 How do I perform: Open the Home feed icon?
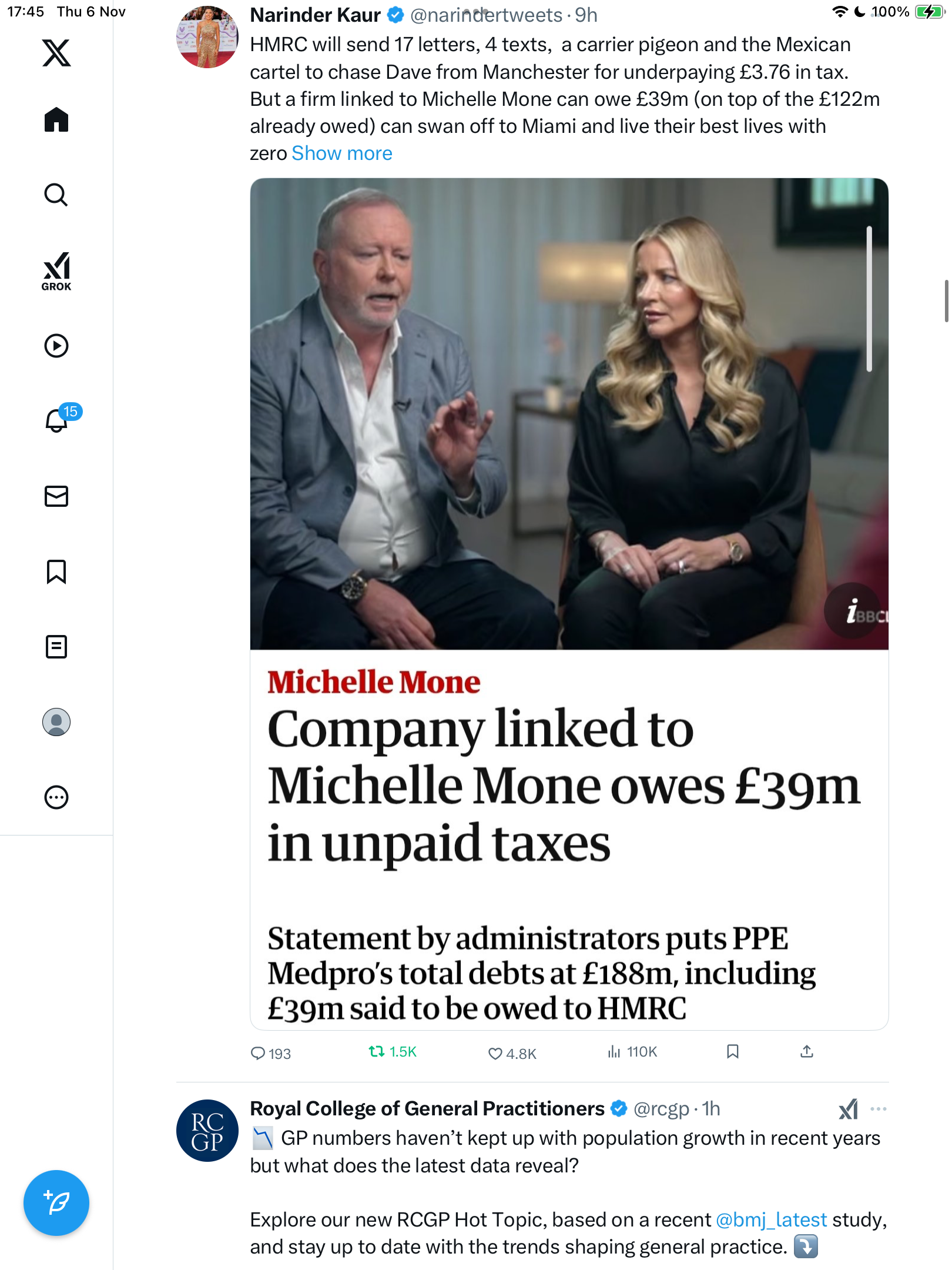point(56,120)
